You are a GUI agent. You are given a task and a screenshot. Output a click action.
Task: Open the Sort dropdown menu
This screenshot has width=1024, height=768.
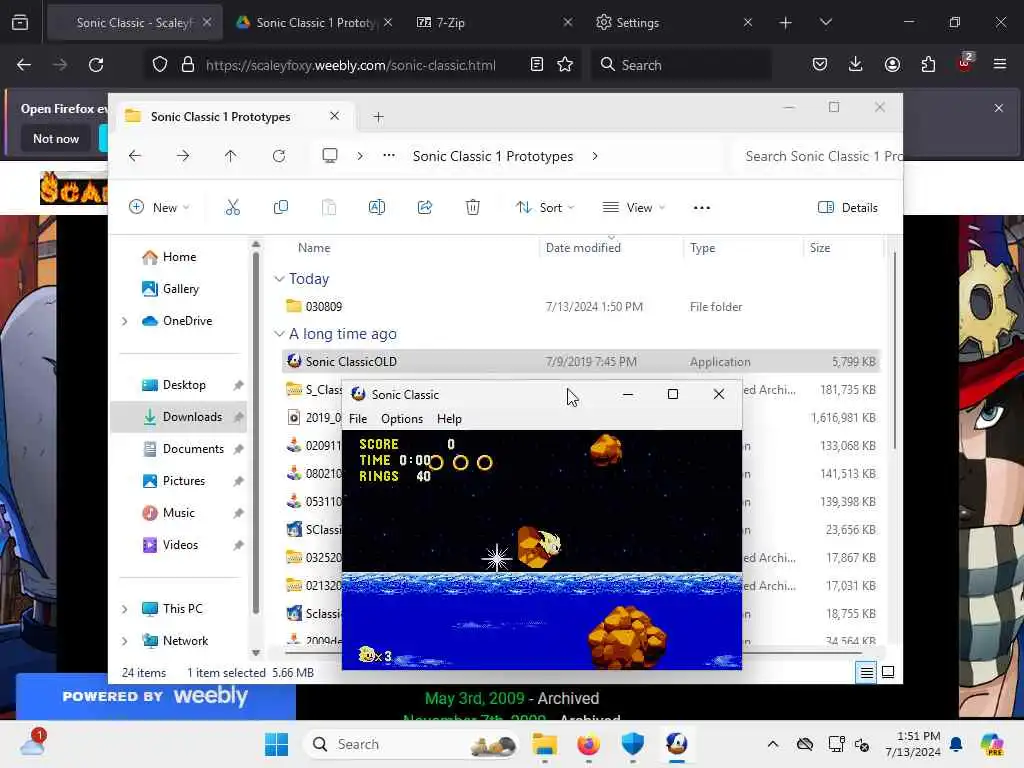[x=545, y=208]
